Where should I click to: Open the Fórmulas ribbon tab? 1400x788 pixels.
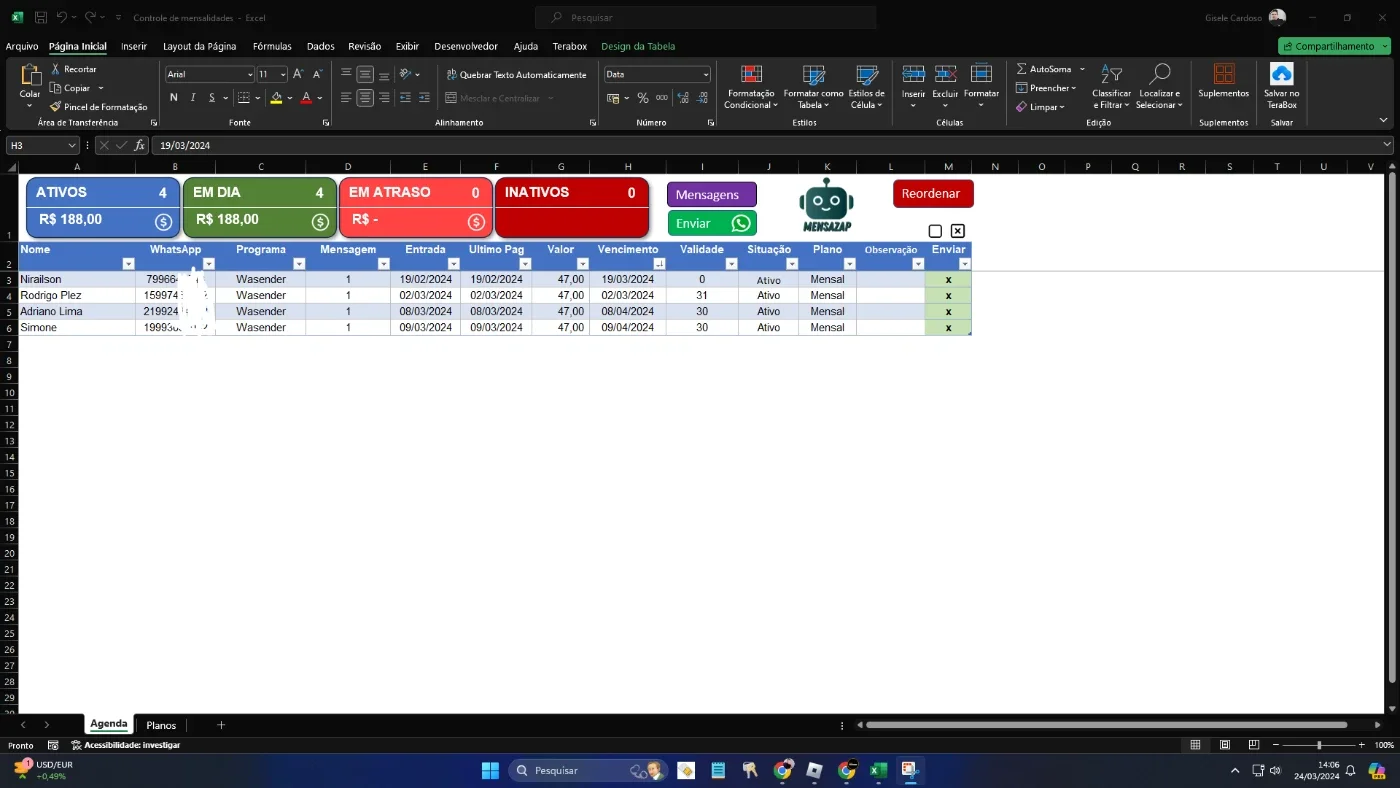point(272,46)
